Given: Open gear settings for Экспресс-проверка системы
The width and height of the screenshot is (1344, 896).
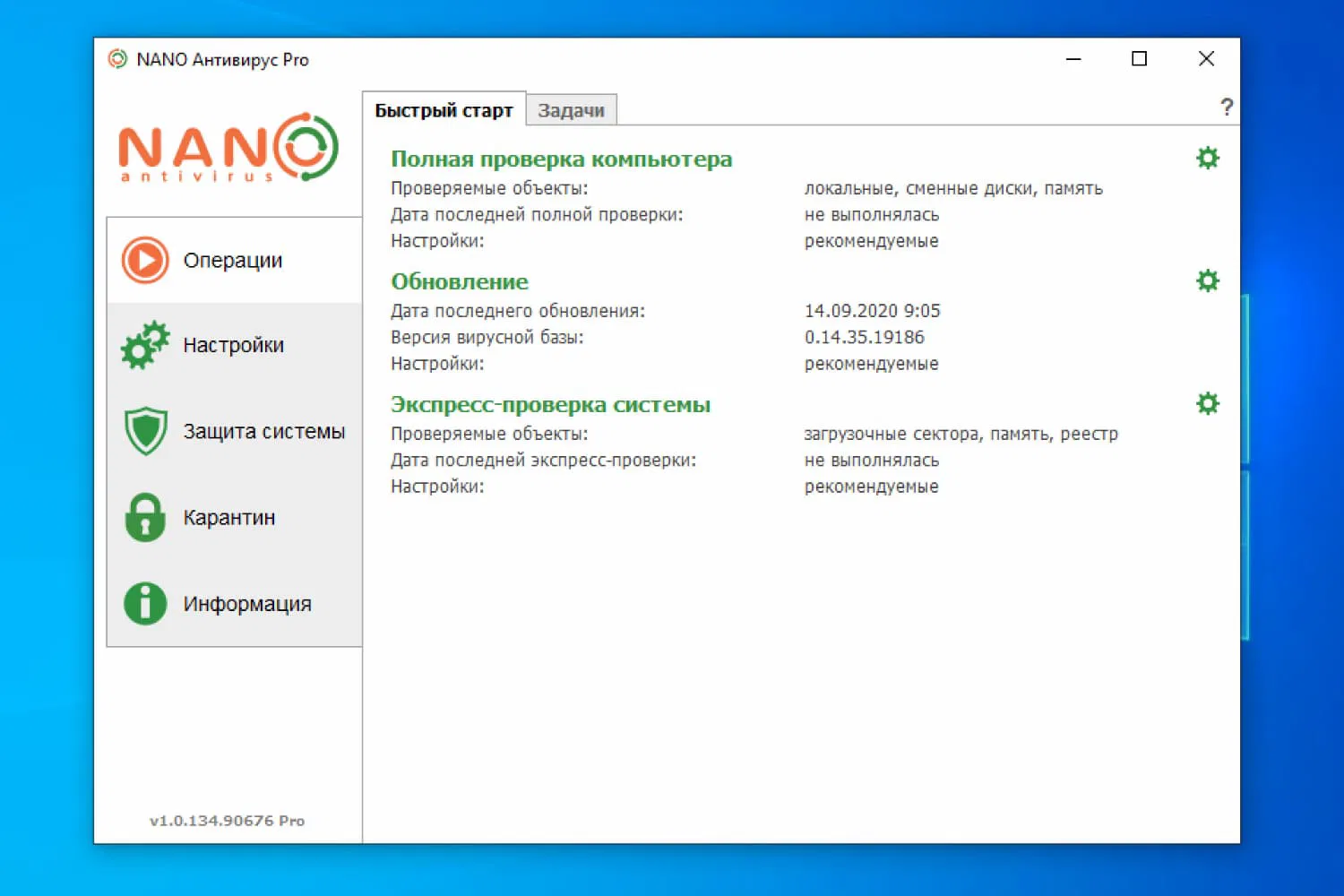Looking at the screenshot, I should coord(1207,403).
